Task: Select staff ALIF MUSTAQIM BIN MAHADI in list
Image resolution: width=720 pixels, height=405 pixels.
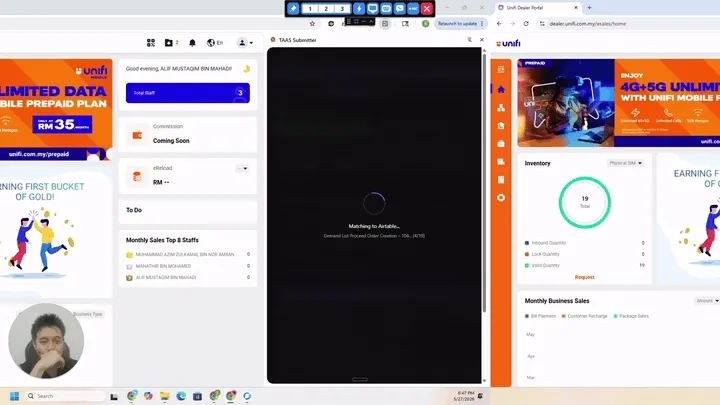Action: point(166,277)
